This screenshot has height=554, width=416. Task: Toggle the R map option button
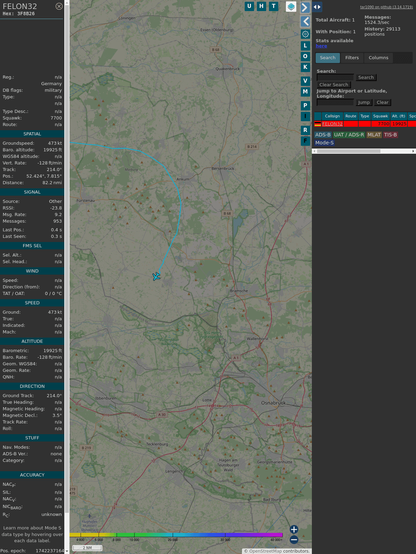(x=305, y=130)
